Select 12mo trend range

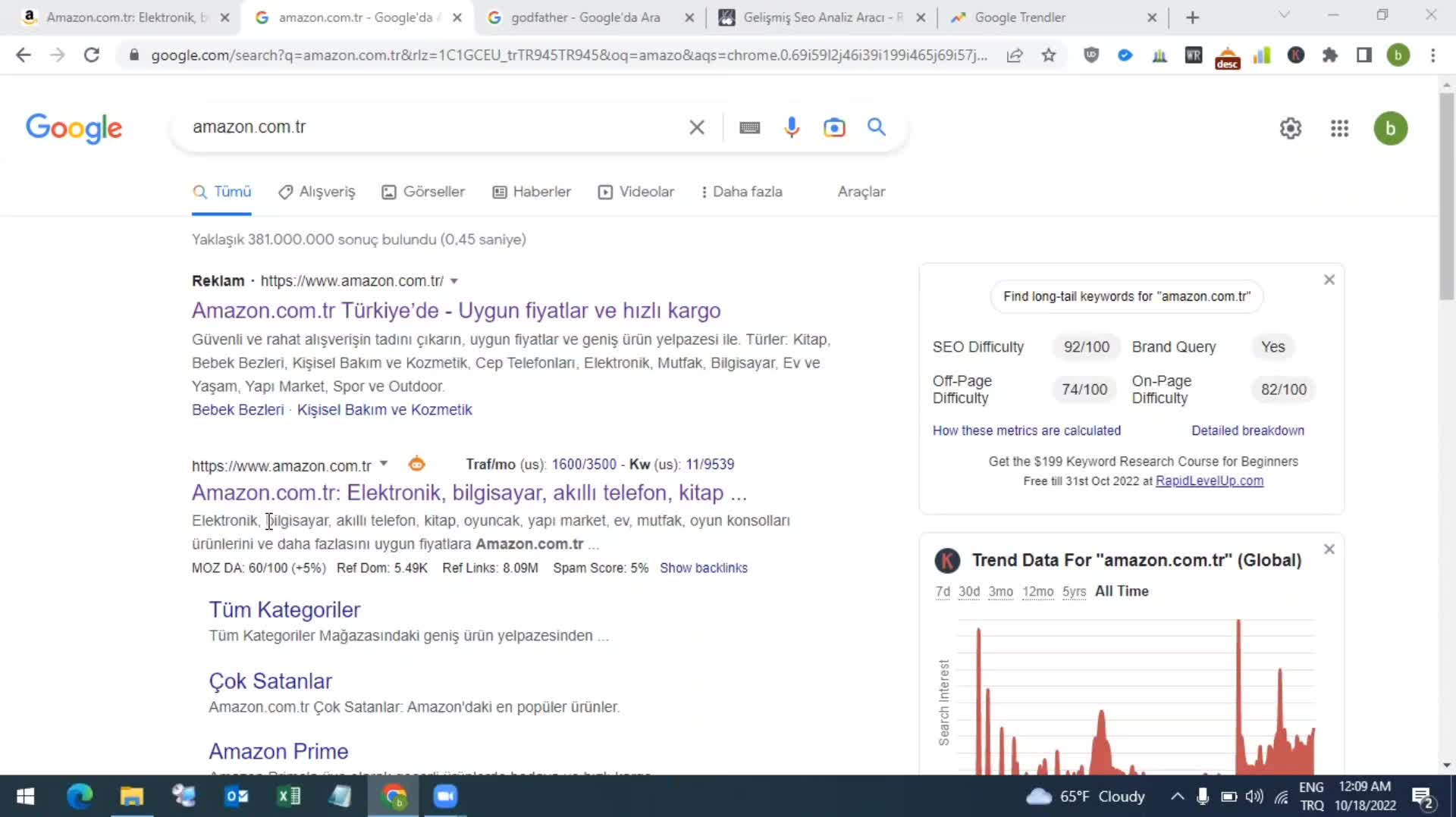pos(1037,591)
